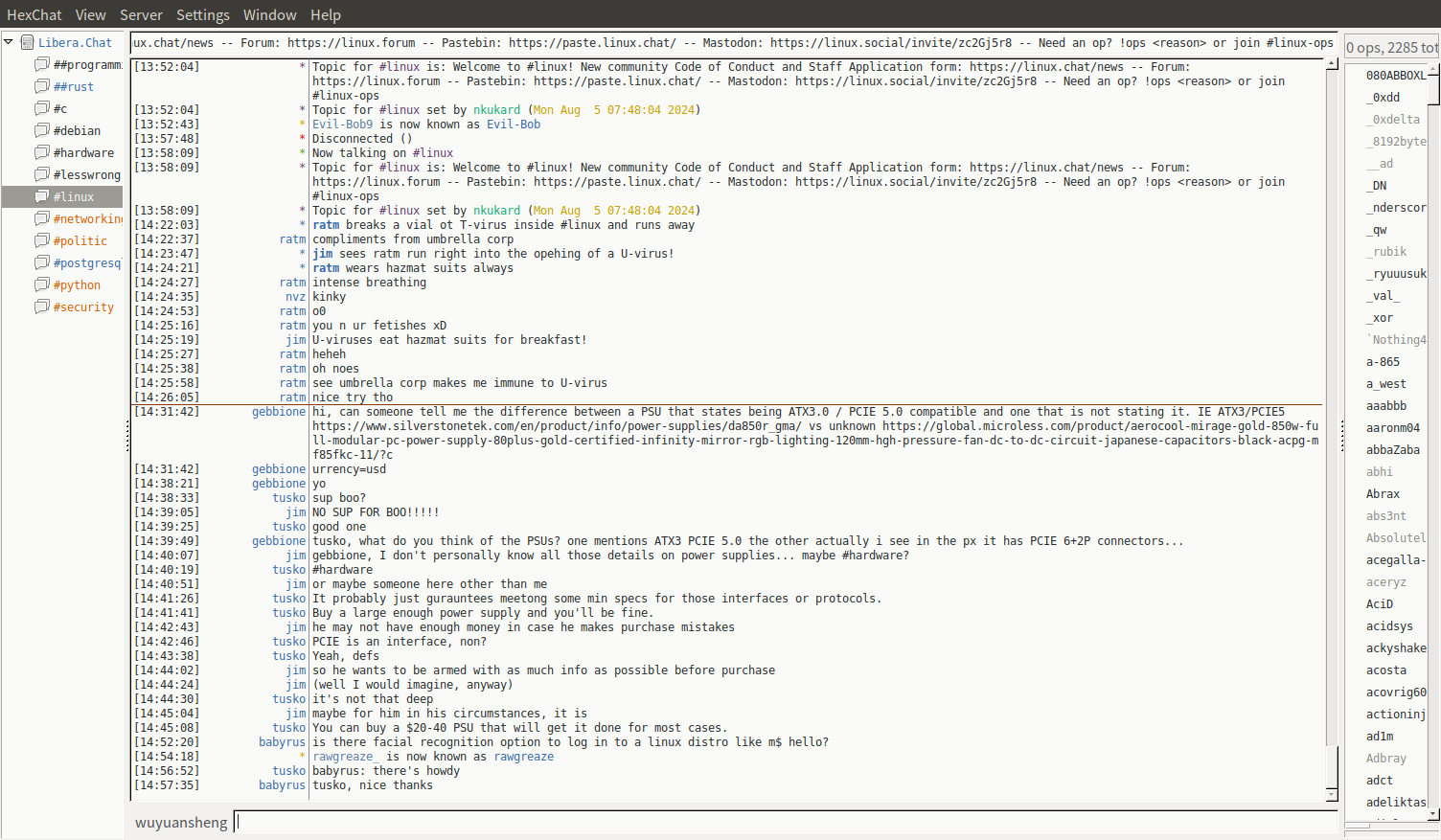Collapse the Libera.Chat server tree
The height and width of the screenshot is (840, 1441).
[x=9, y=42]
